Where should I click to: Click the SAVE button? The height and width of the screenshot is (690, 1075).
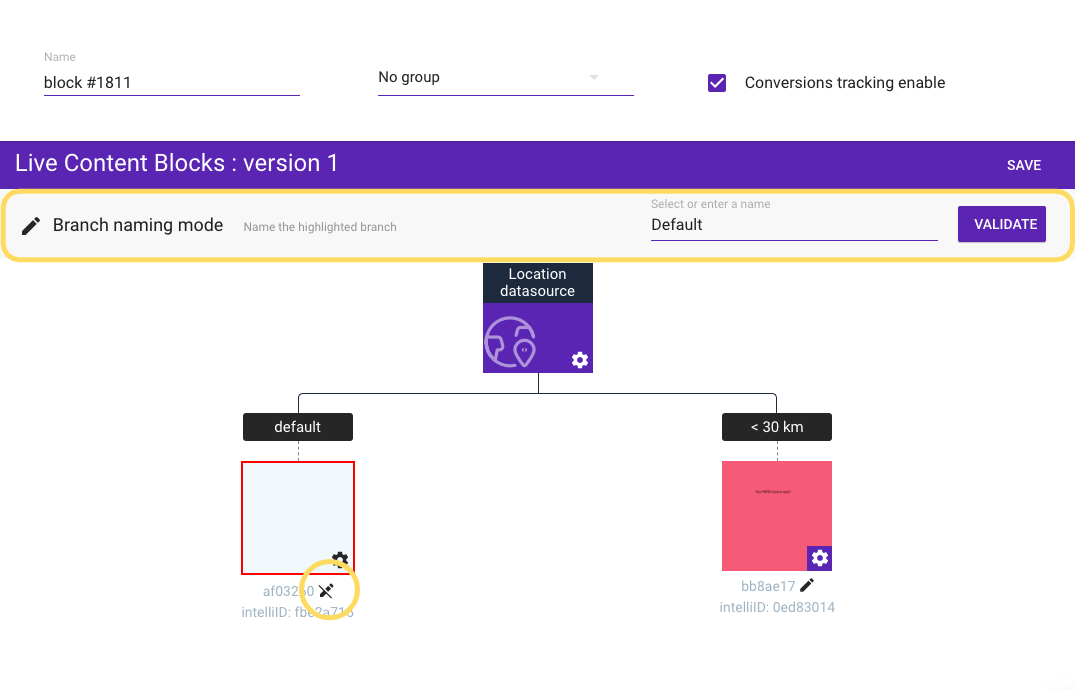coord(1024,165)
